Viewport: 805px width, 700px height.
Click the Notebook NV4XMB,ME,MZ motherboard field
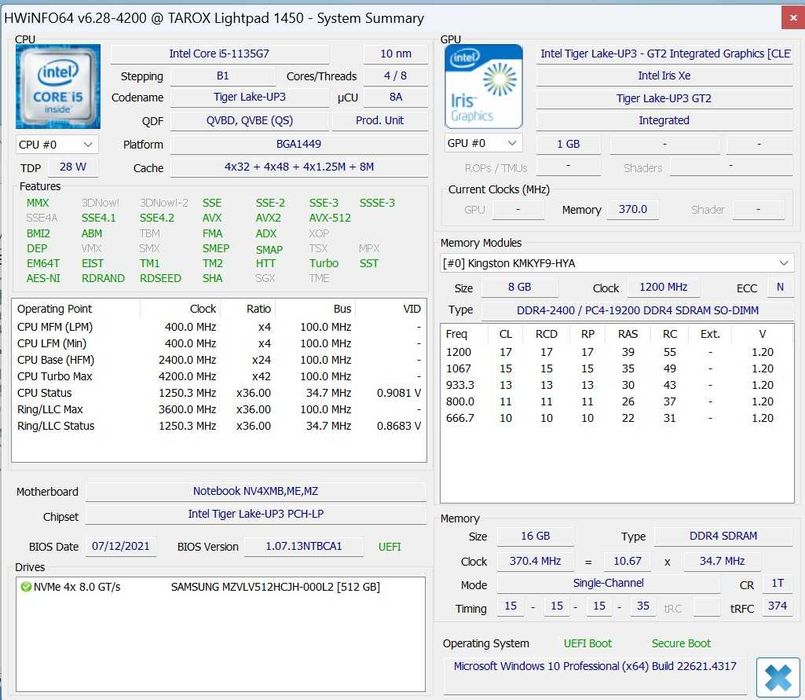pyautogui.click(x=256, y=491)
